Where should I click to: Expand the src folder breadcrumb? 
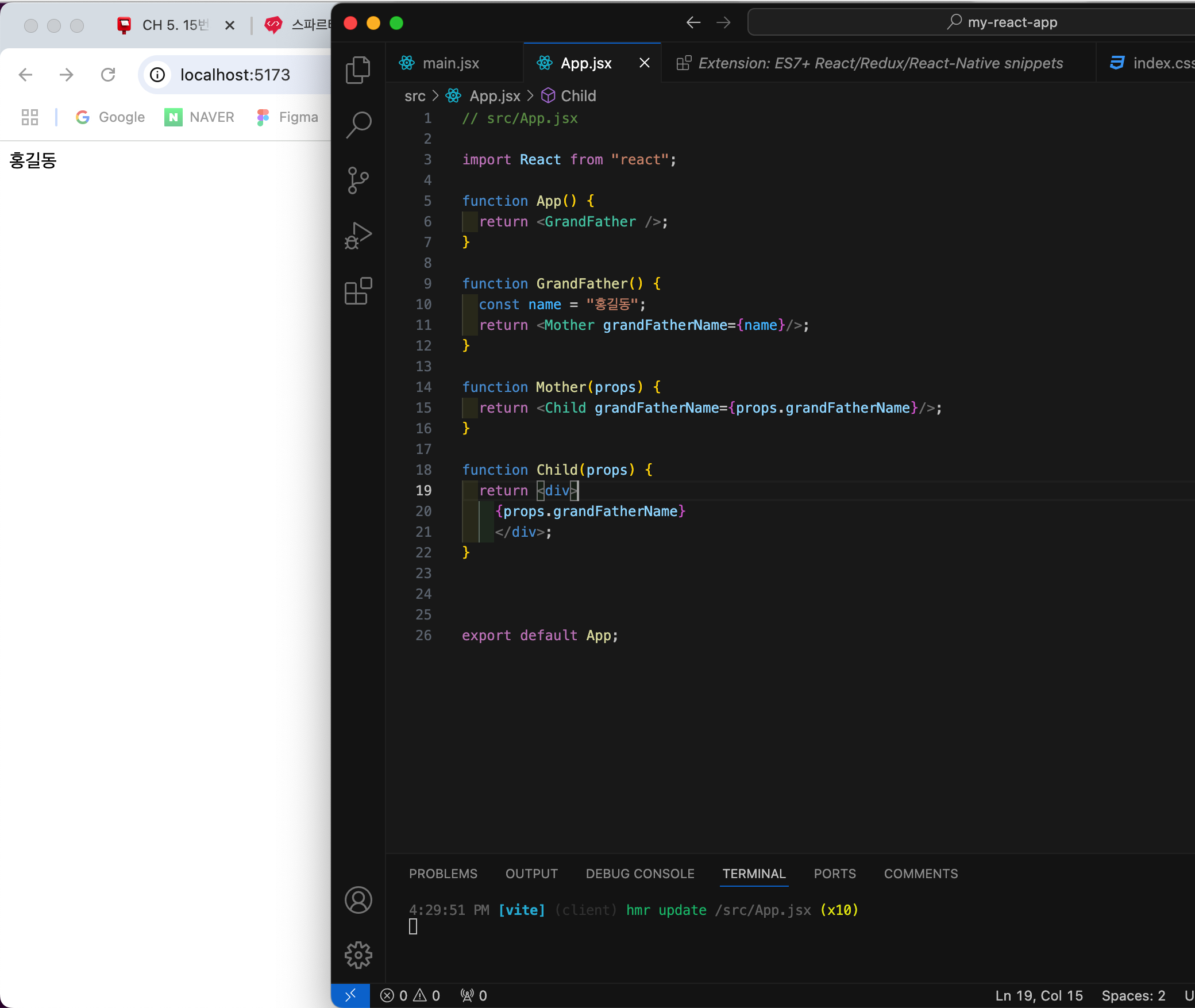pyautogui.click(x=415, y=96)
